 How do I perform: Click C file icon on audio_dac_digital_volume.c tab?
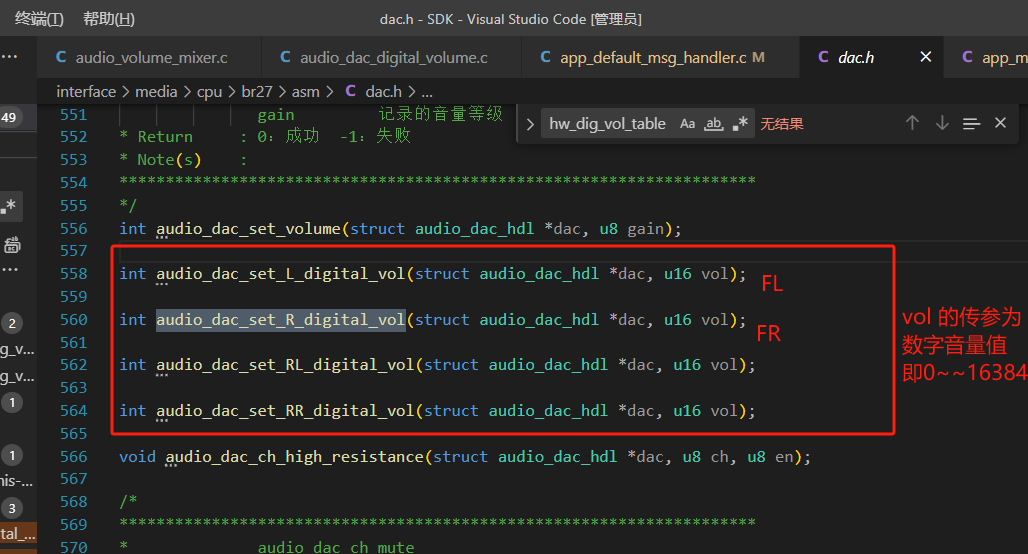point(285,57)
